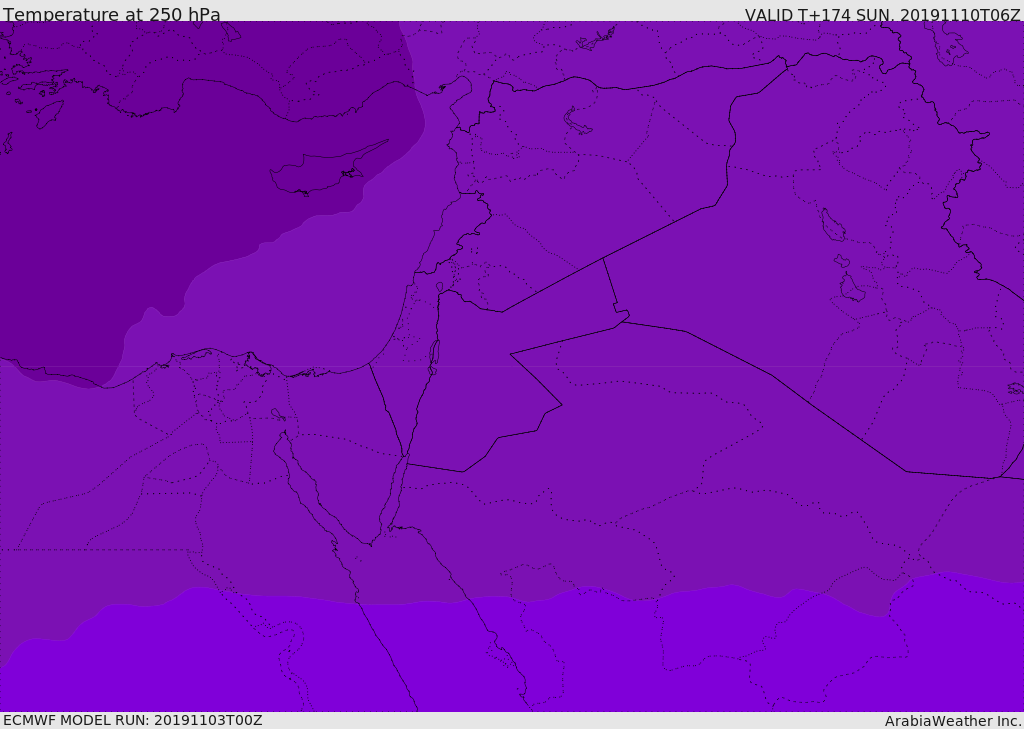
Task: Click the 'ArabiaWeather Inc.' credit text
Action: (x=954, y=721)
